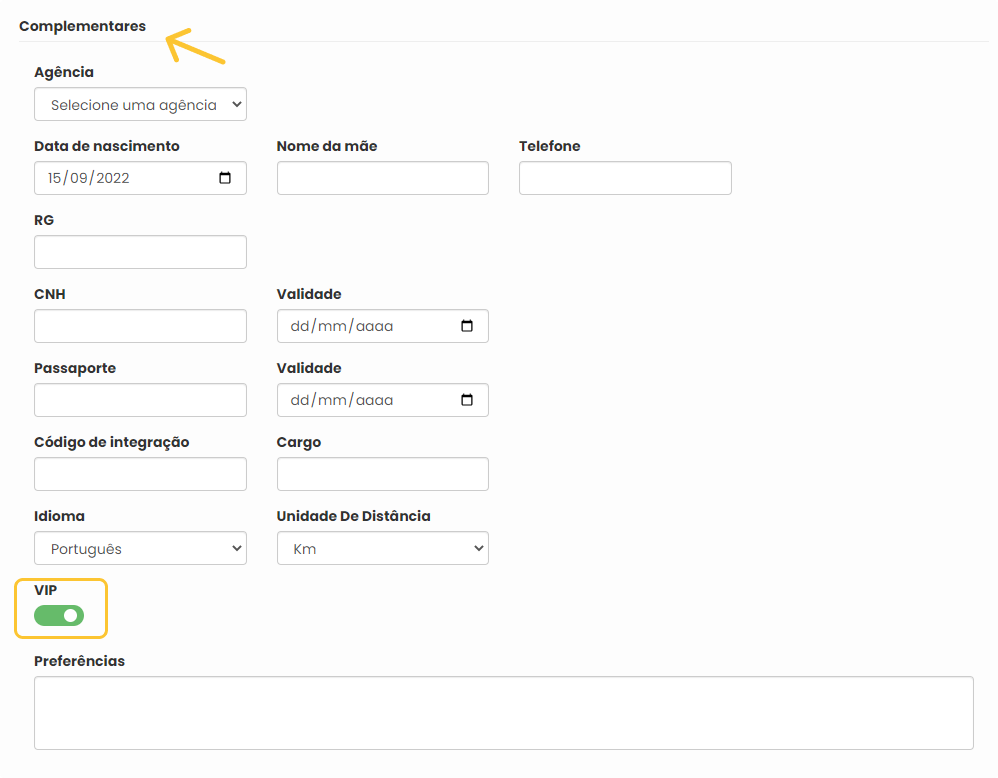Open calendar picker for Data de nascimento
998x778 pixels.
(225, 178)
